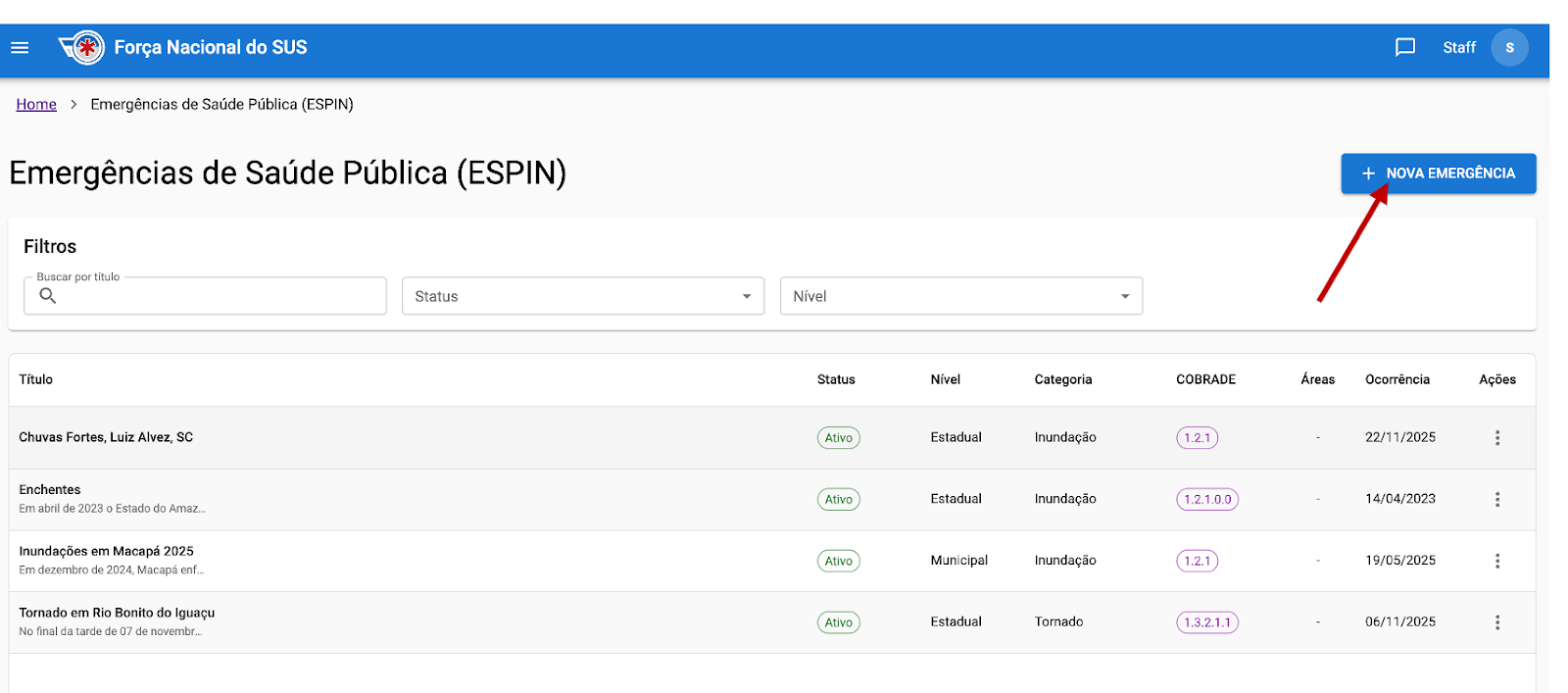Open actions menu for Tornado row
Screen dimensions: 1568x693
1496,622
